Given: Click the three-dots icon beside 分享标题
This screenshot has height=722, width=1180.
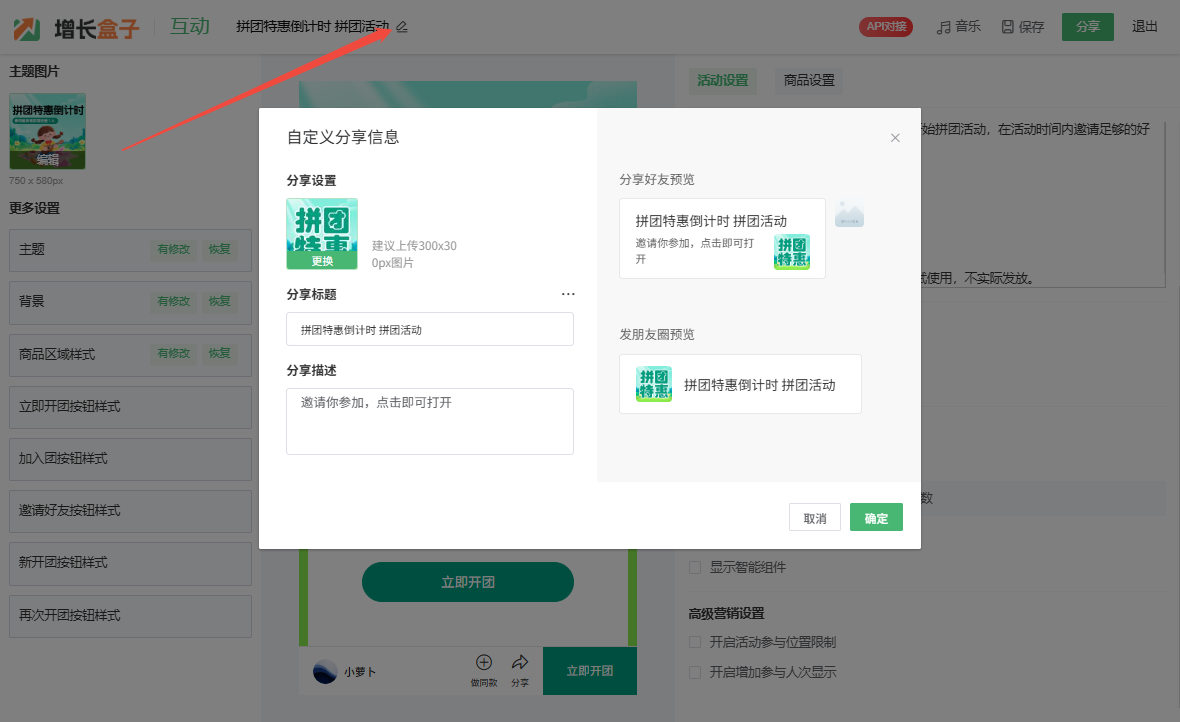Looking at the screenshot, I should tap(568, 294).
